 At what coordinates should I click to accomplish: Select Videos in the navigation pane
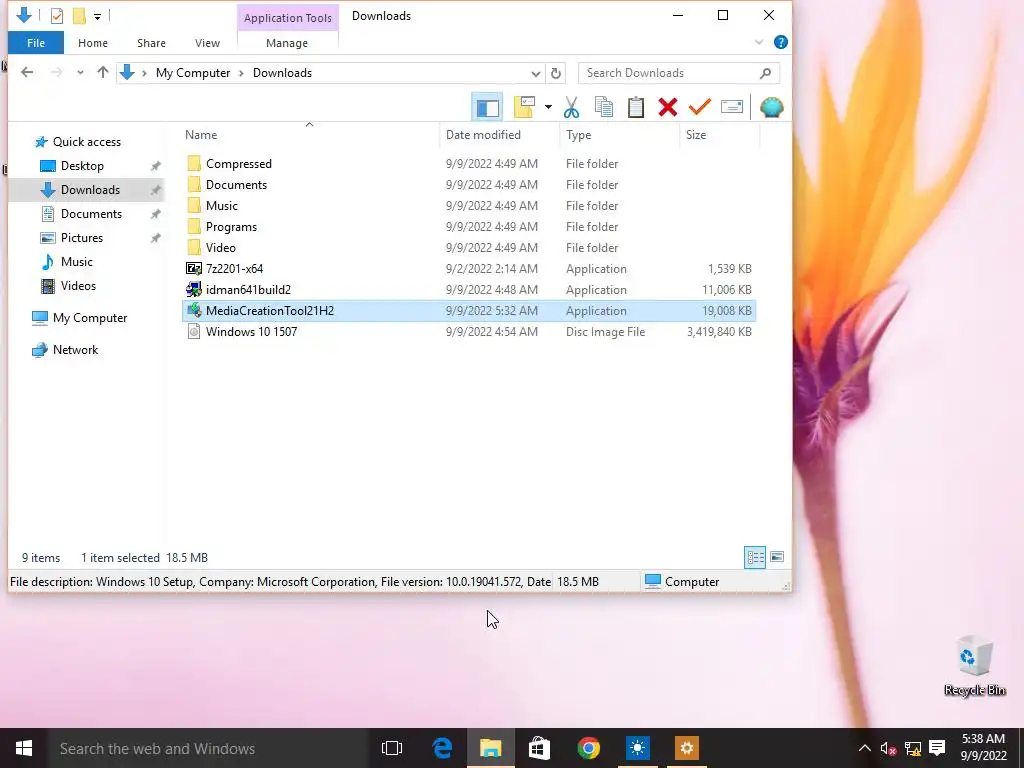(x=78, y=286)
